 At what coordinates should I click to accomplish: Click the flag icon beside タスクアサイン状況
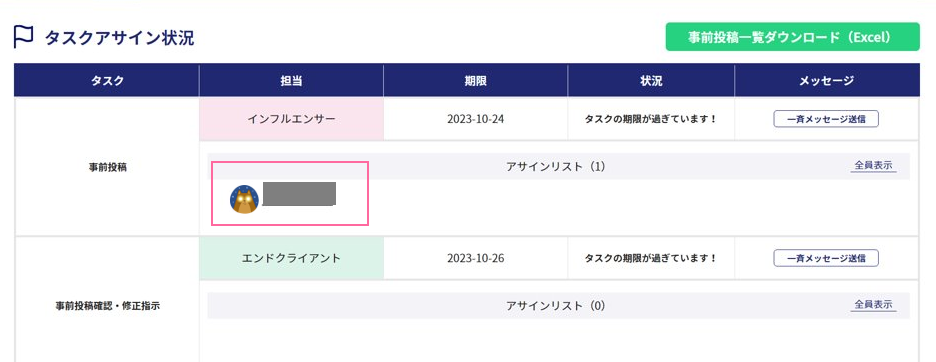tap(23, 38)
